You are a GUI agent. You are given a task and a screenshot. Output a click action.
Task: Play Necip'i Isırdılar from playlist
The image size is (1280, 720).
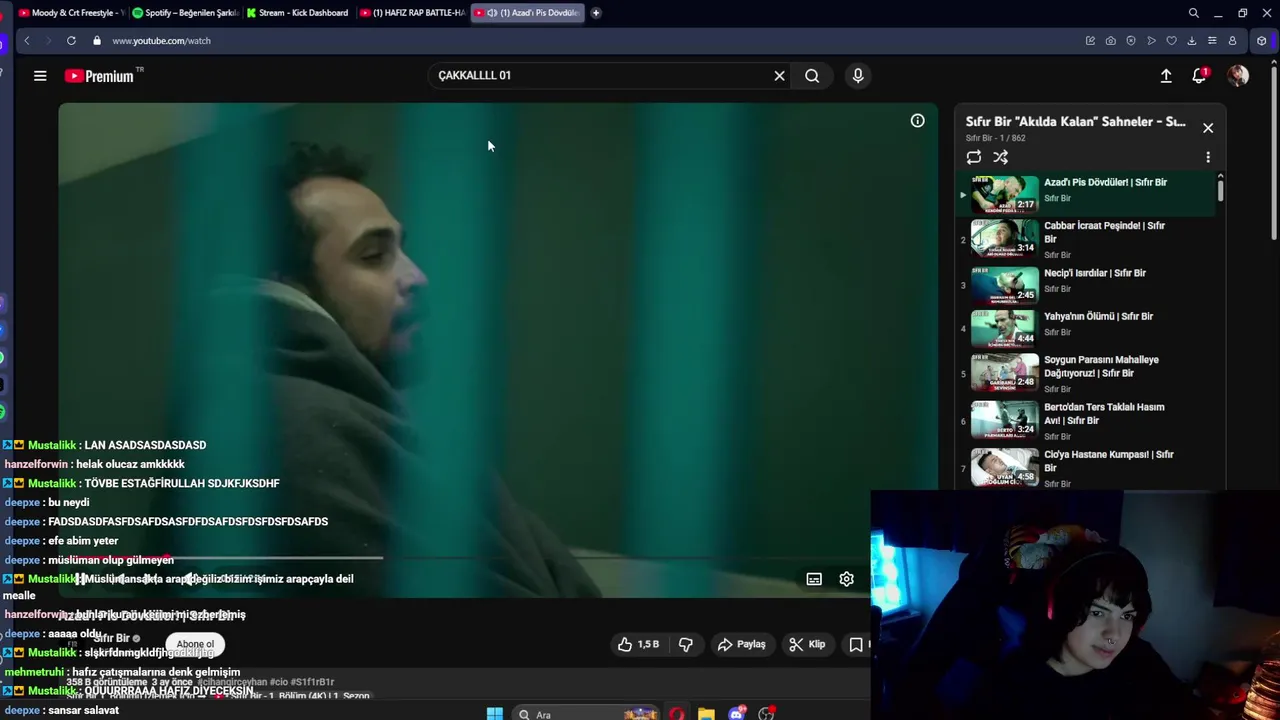pyautogui.click(x=1095, y=273)
